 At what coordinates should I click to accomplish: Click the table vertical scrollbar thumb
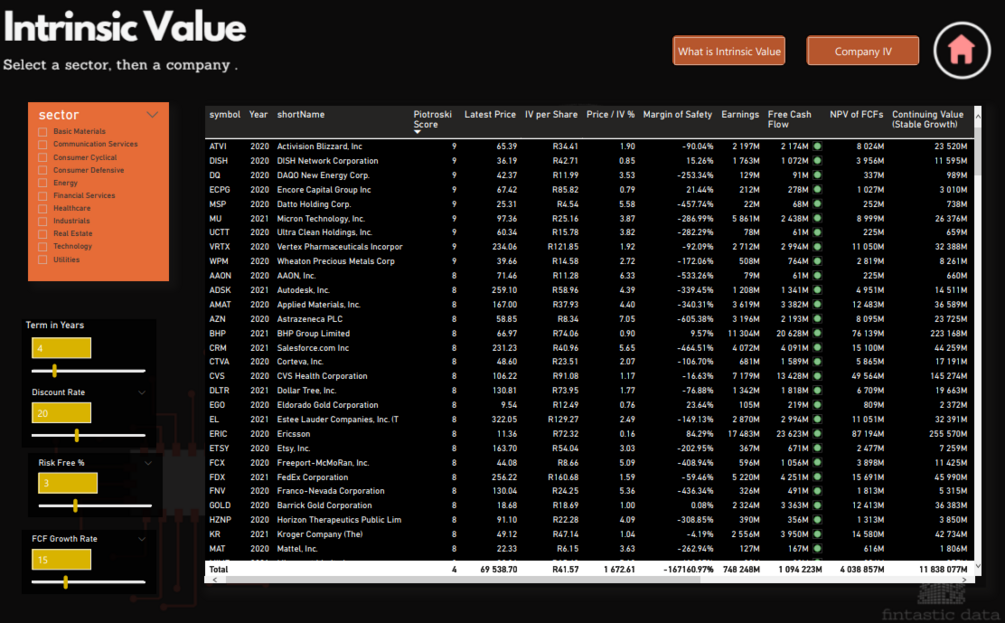point(977,149)
